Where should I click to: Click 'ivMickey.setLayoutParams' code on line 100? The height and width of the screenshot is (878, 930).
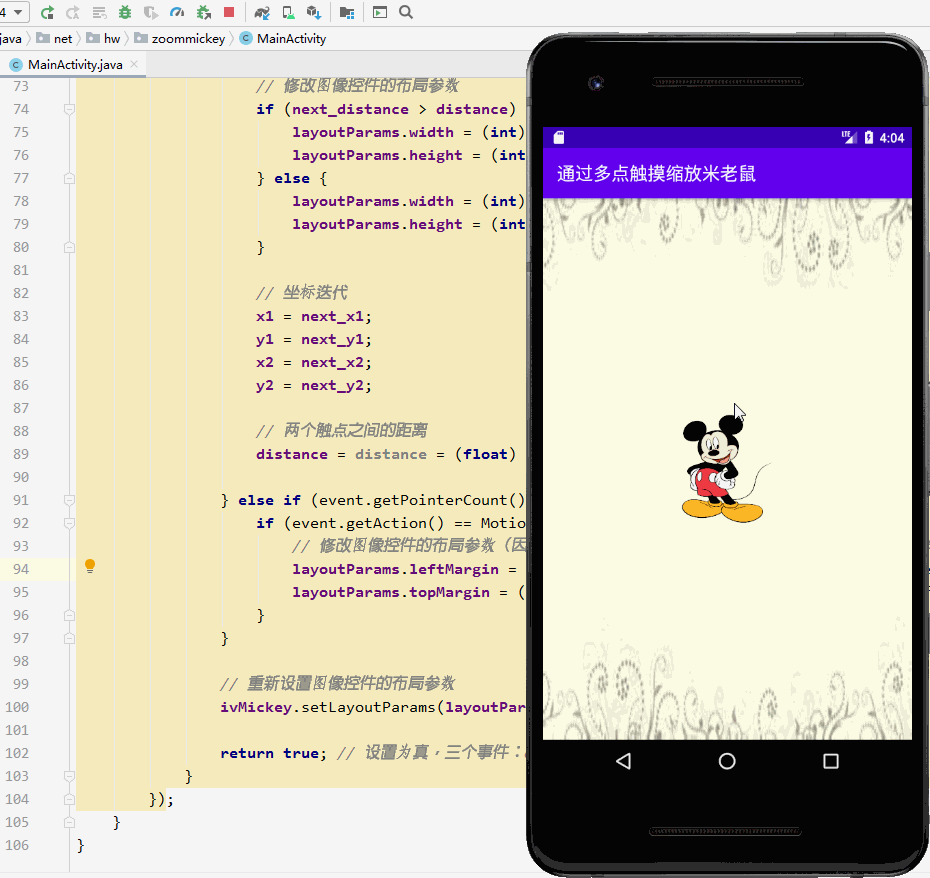(x=327, y=707)
